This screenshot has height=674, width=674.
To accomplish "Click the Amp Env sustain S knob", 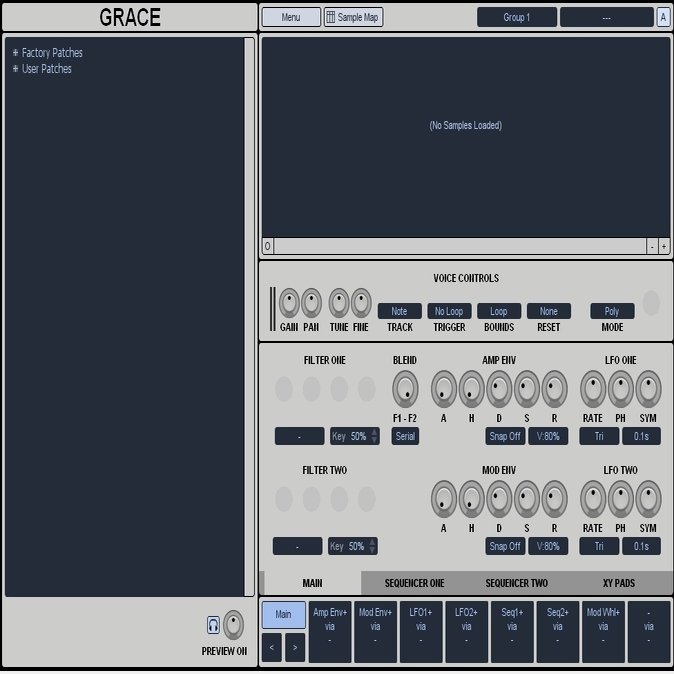I will pos(527,389).
